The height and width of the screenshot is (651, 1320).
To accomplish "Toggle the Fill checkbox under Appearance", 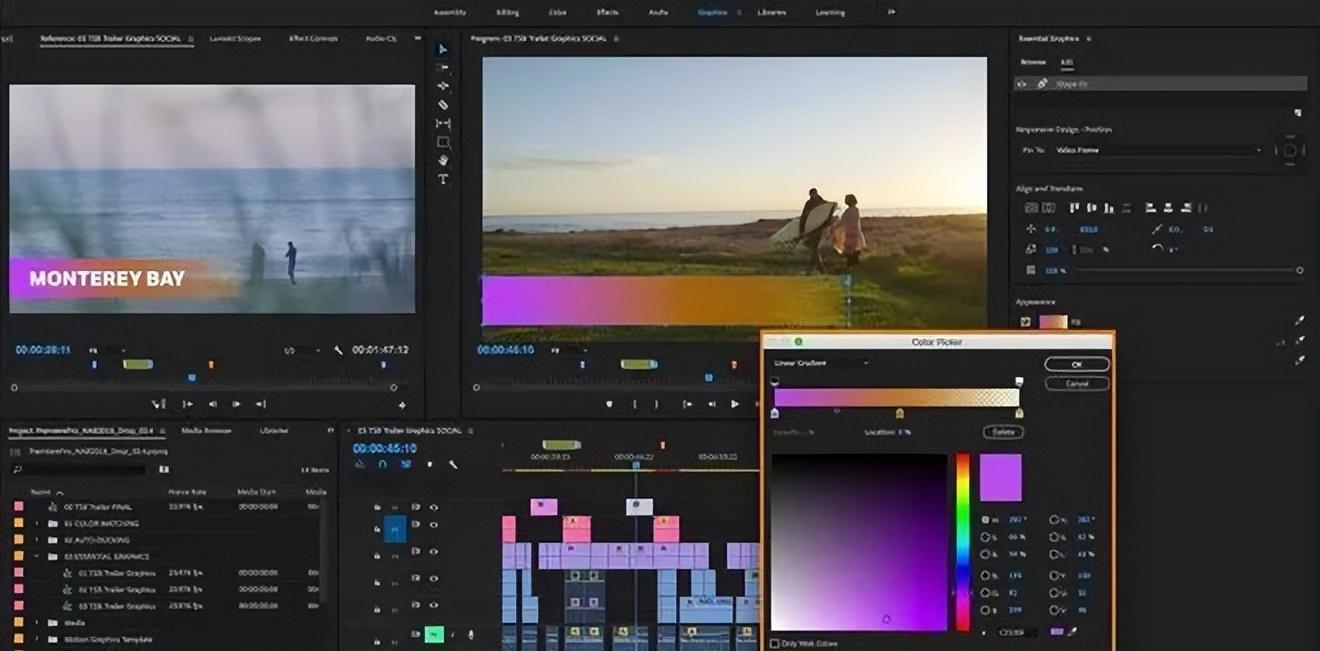I will coord(1025,322).
